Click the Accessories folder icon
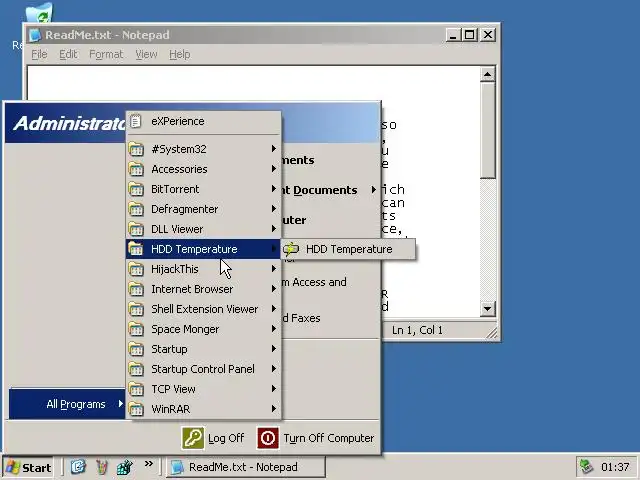This screenshot has height=480, width=640. coord(136,169)
